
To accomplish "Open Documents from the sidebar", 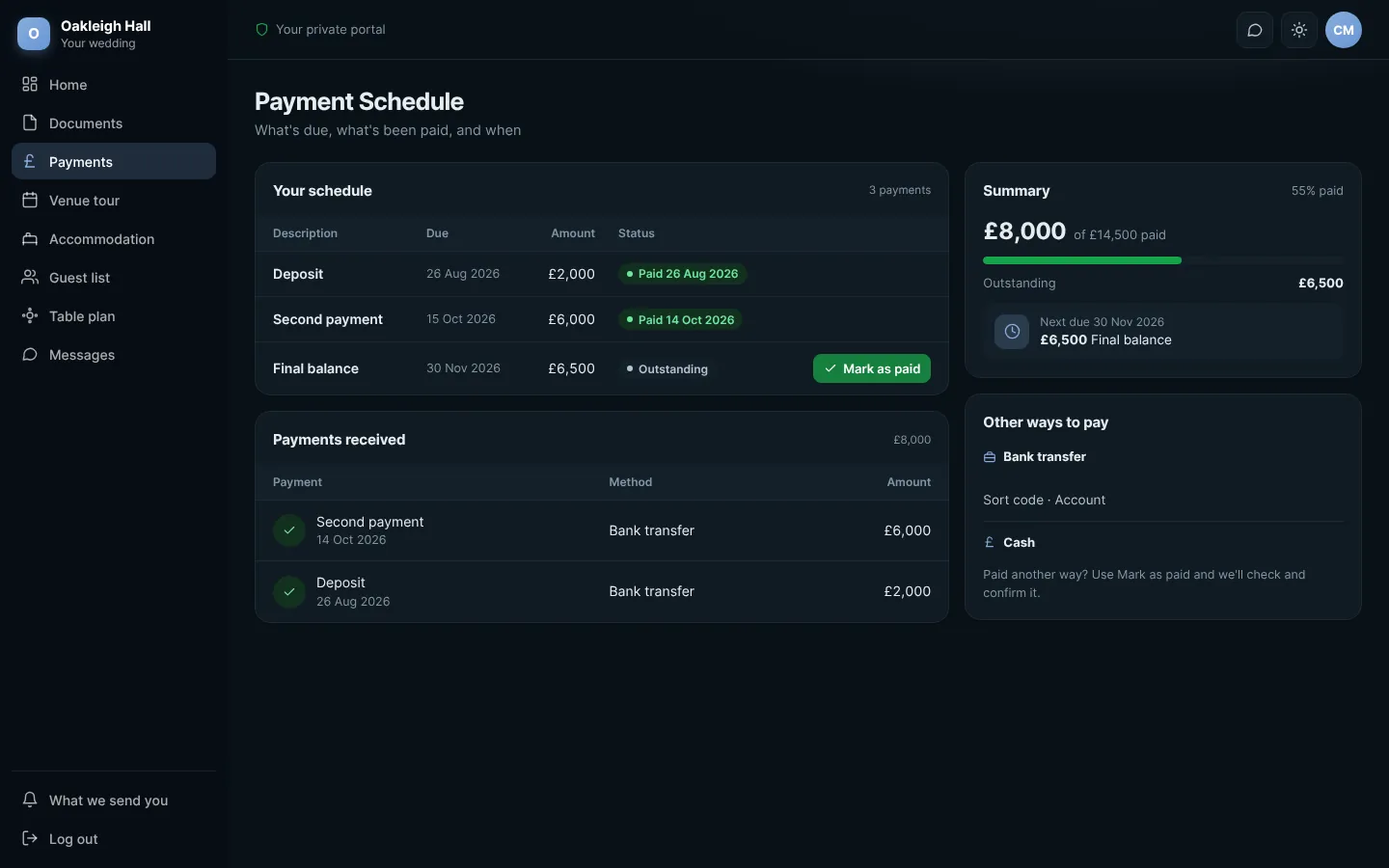I will click(114, 123).
